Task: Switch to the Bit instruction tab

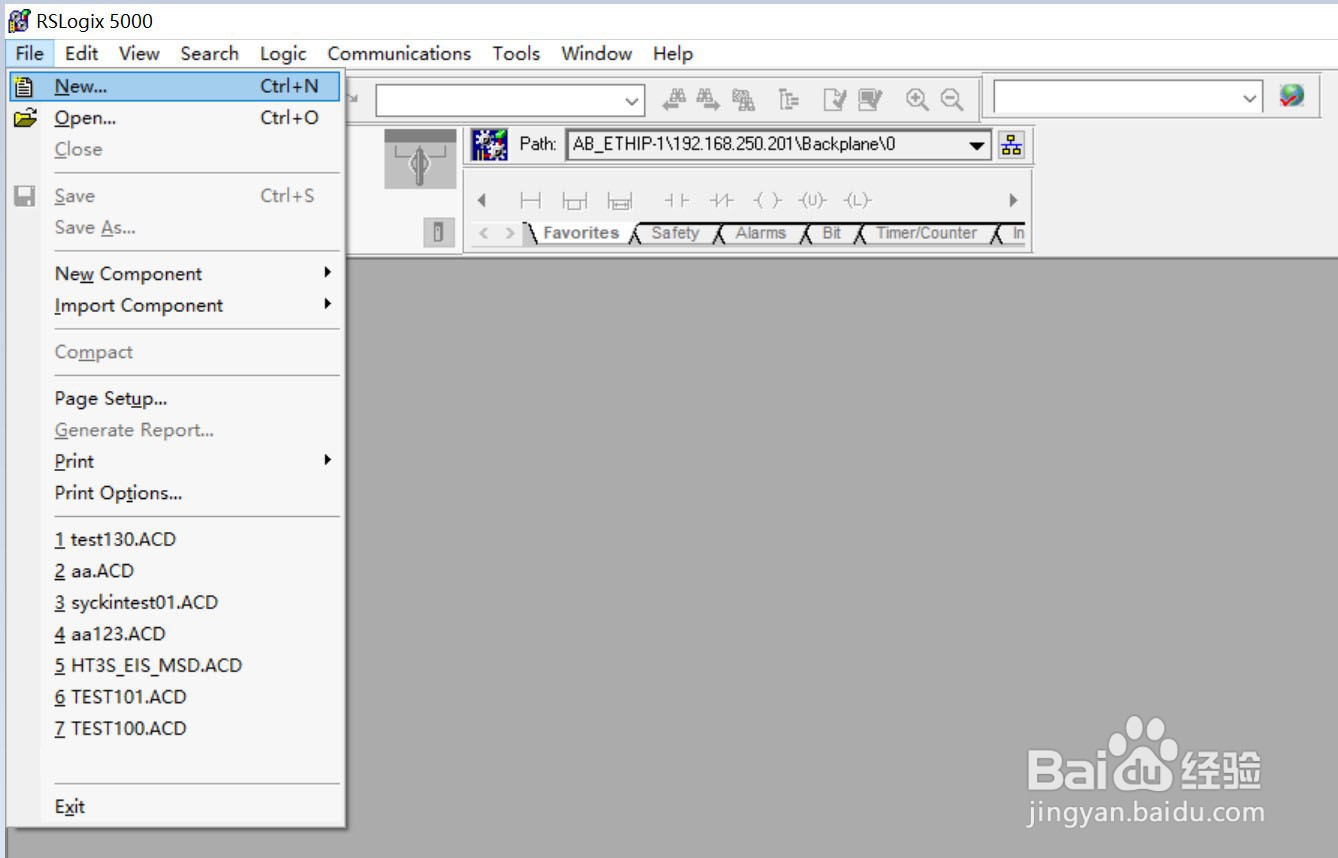Action: click(x=831, y=233)
